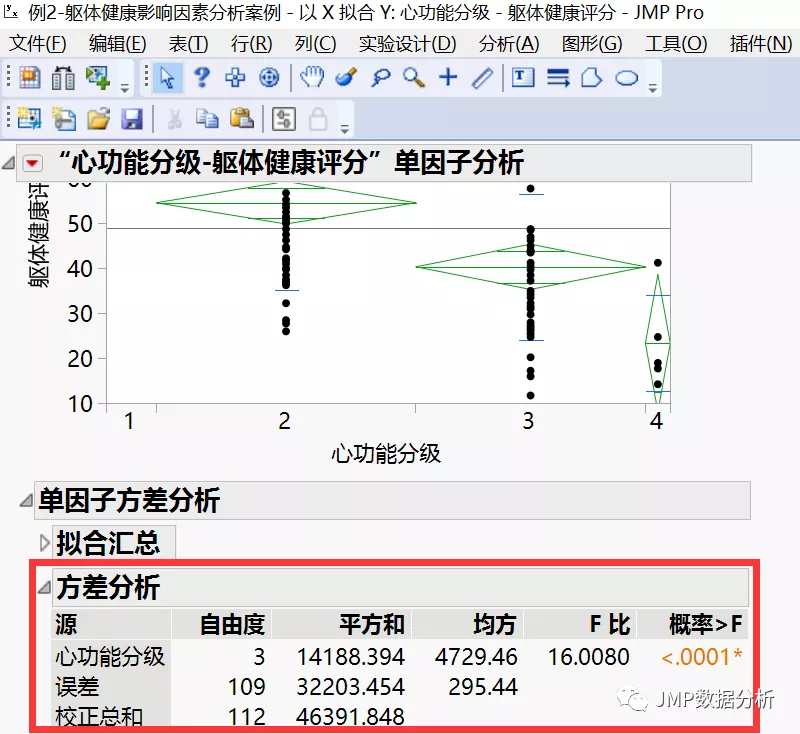Click the data table grid icon
The width and height of the screenshot is (800, 734).
click(30, 78)
